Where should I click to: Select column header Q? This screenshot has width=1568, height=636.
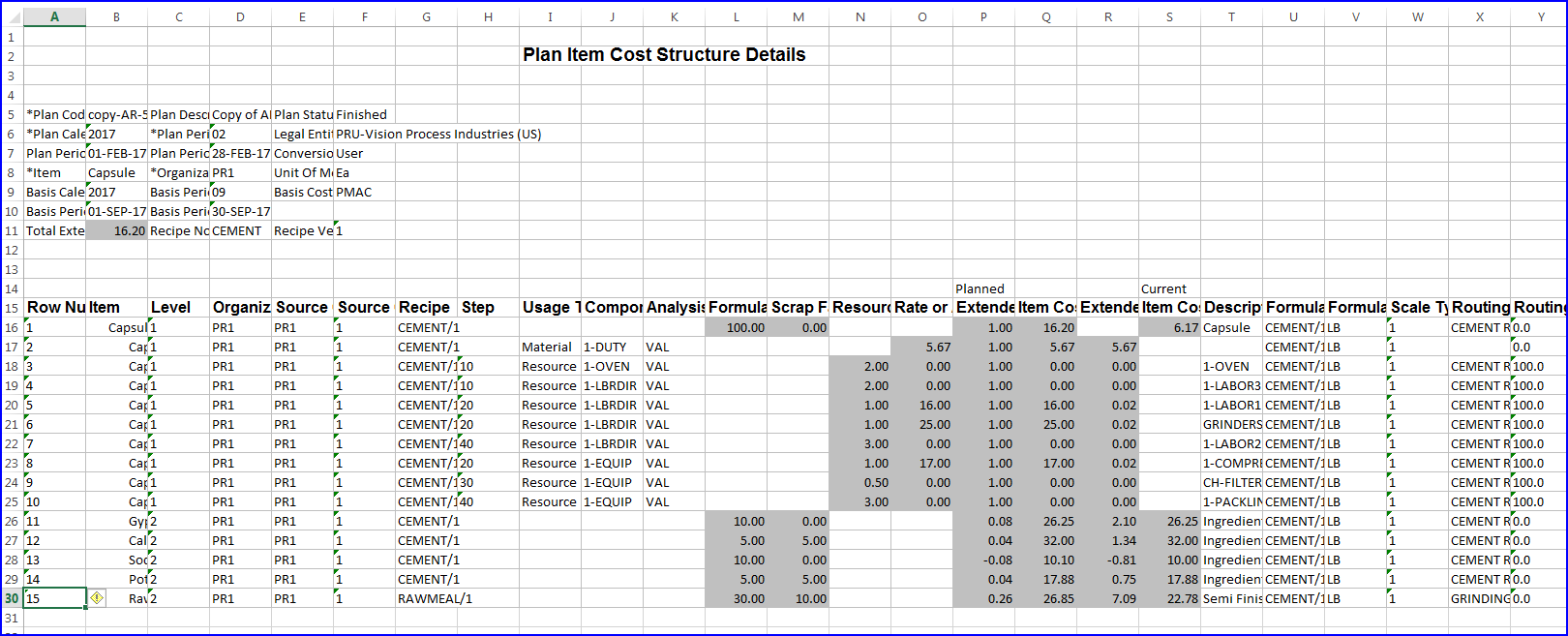1045,17
